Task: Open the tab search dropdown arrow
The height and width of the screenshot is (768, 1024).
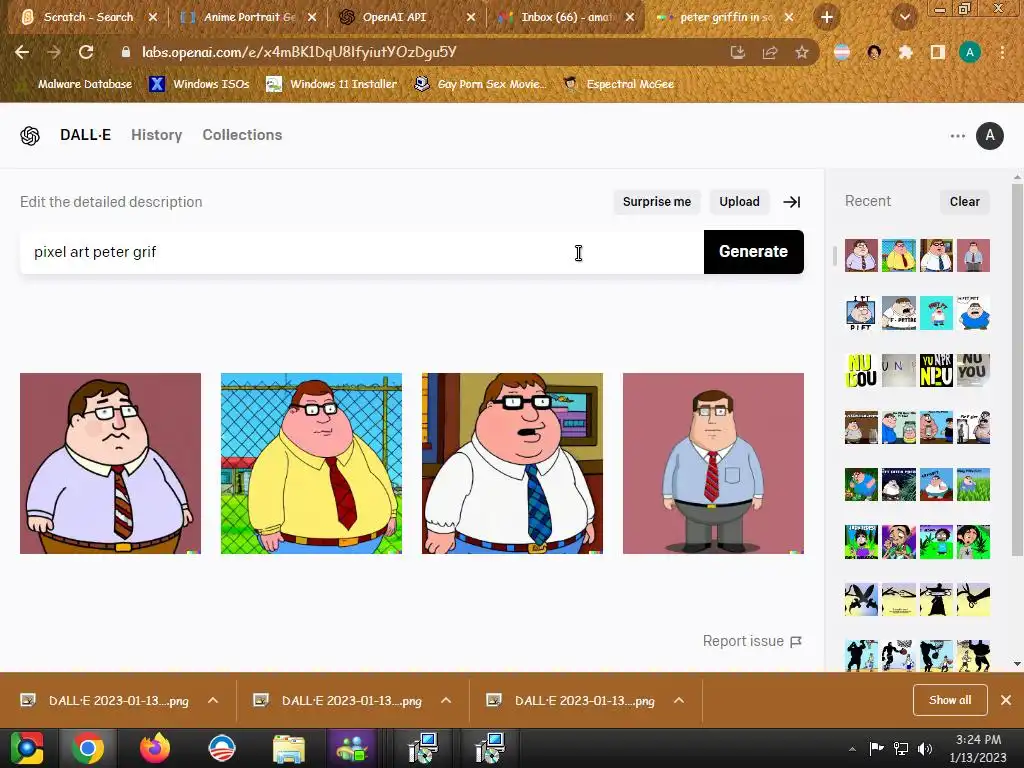Action: [904, 18]
